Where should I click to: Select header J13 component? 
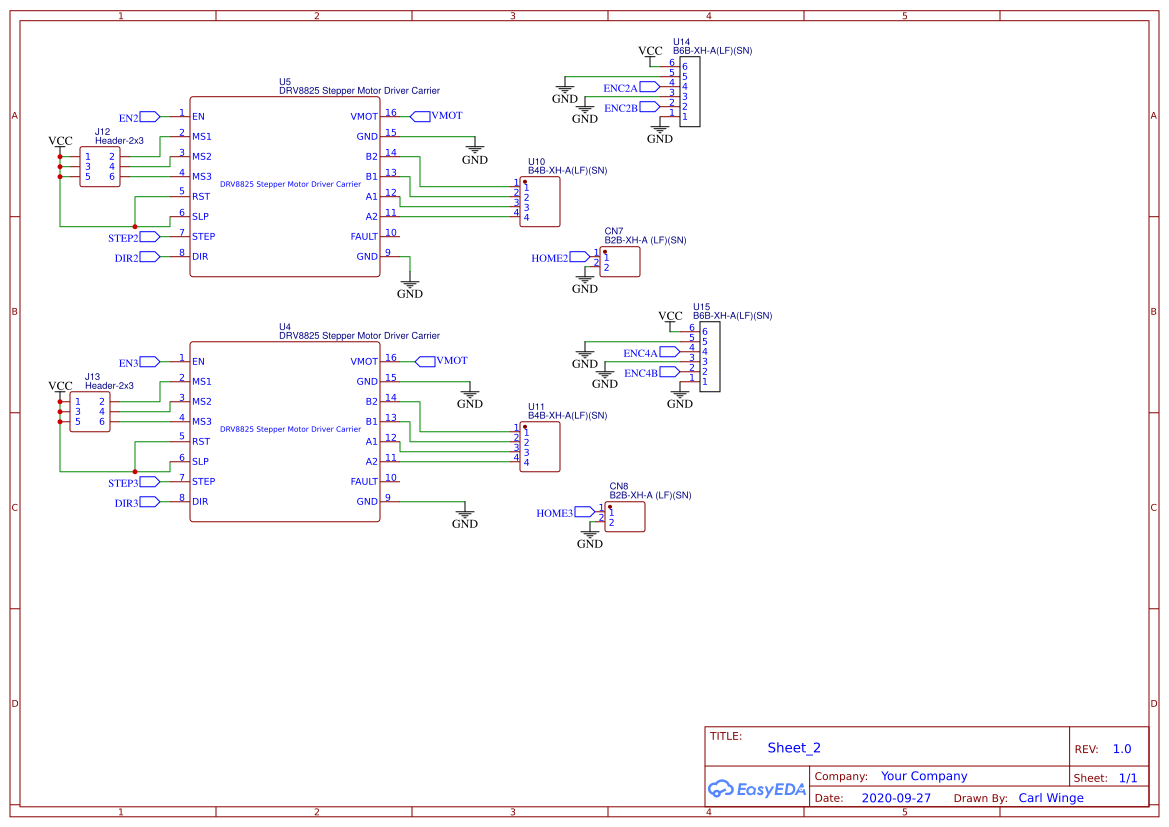point(88,410)
